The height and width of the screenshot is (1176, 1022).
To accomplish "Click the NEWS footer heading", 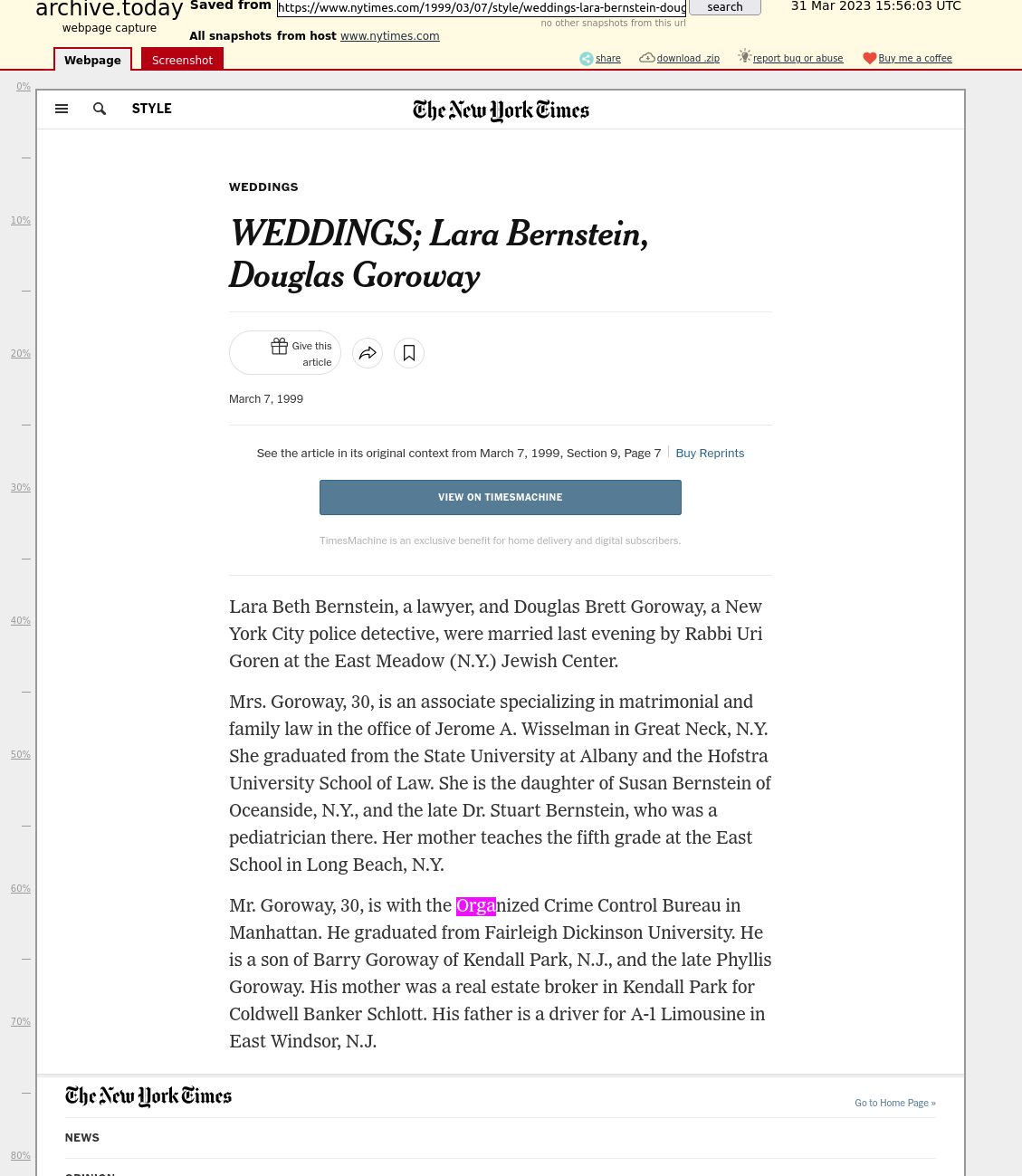I will point(82,1138).
